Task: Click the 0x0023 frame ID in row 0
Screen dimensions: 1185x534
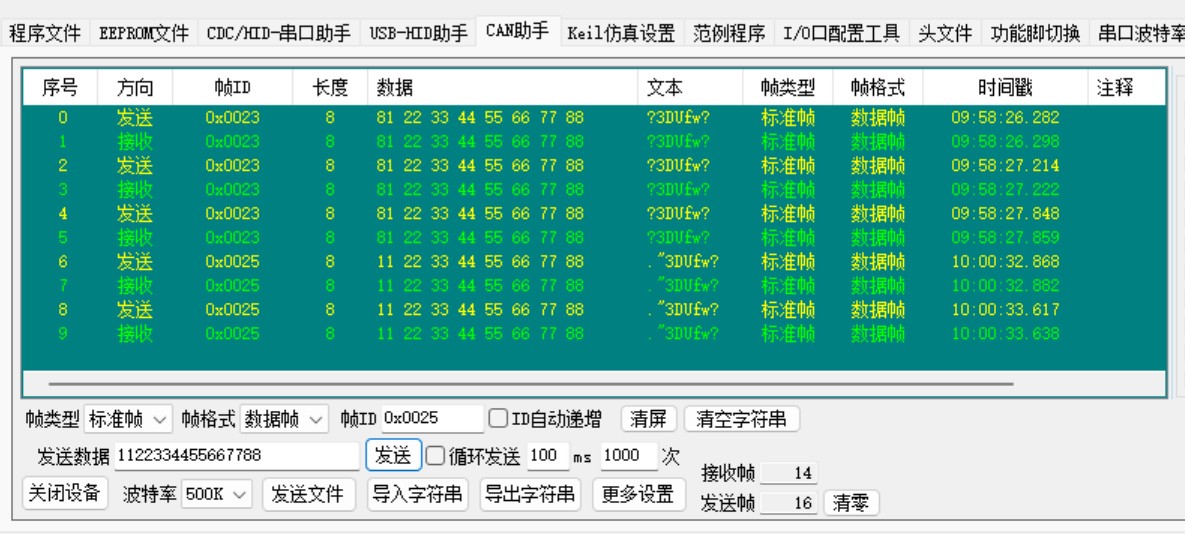Action: [x=232, y=117]
